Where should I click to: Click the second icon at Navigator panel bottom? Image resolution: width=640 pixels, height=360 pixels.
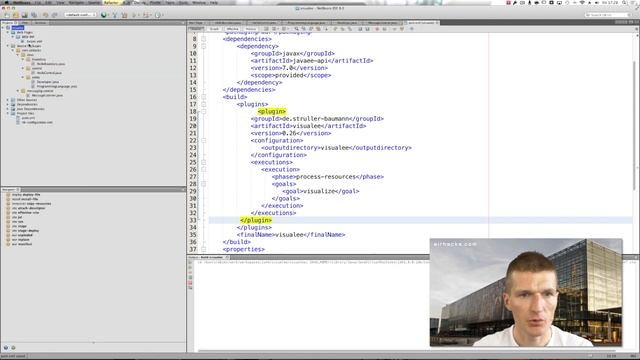[13, 348]
